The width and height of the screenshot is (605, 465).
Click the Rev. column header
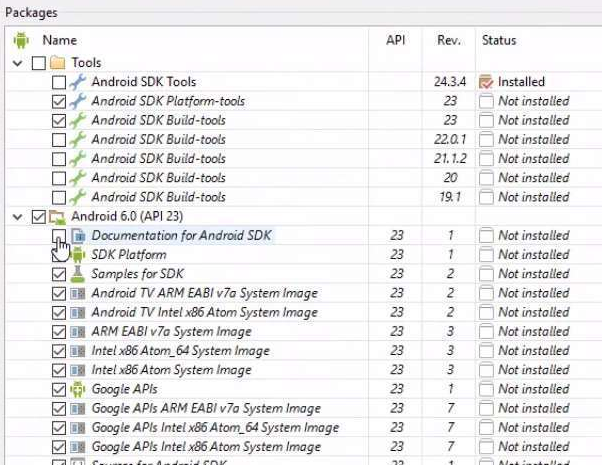coord(449,41)
